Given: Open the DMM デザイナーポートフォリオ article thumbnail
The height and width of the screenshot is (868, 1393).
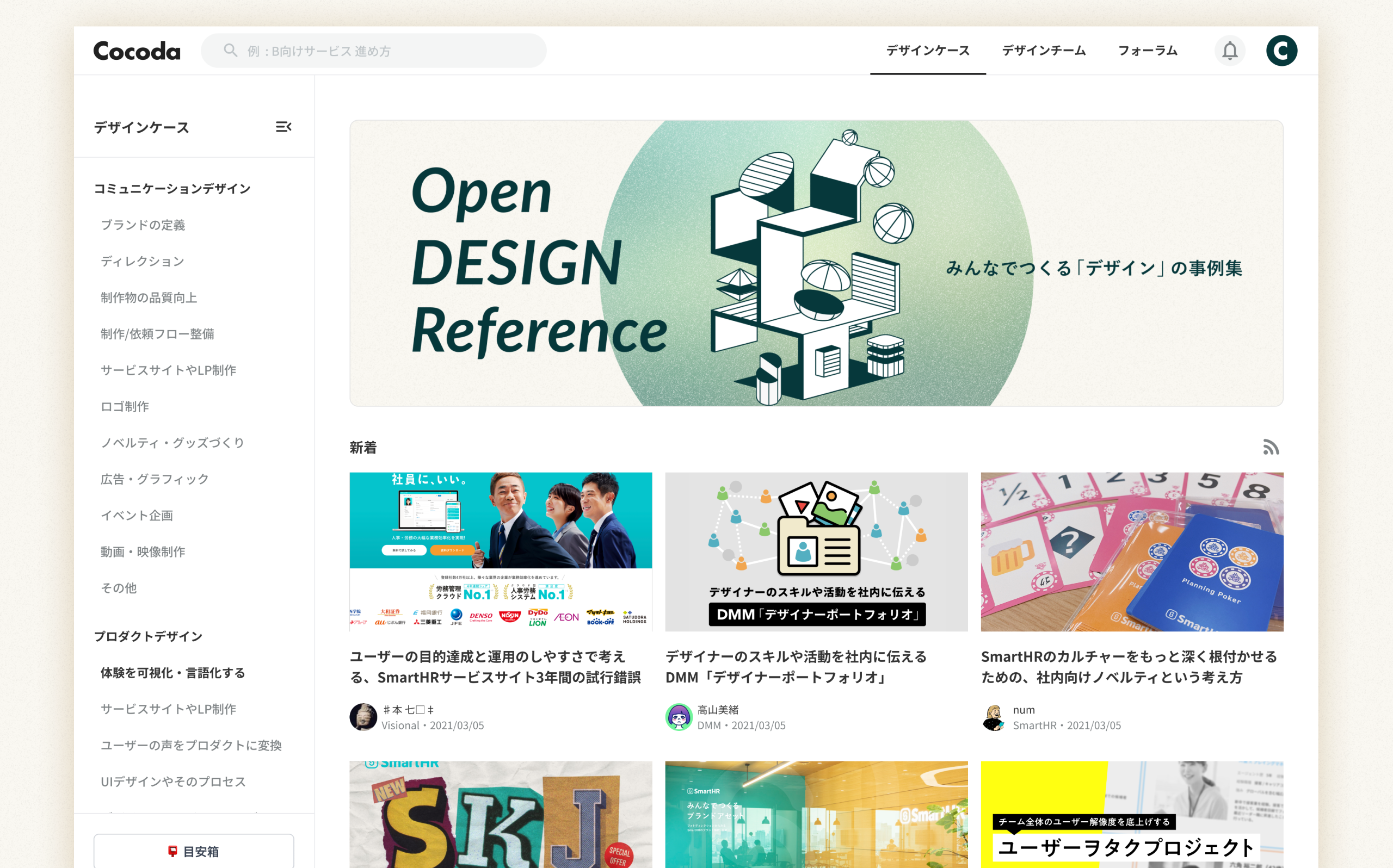Looking at the screenshot, I should 816,551.
